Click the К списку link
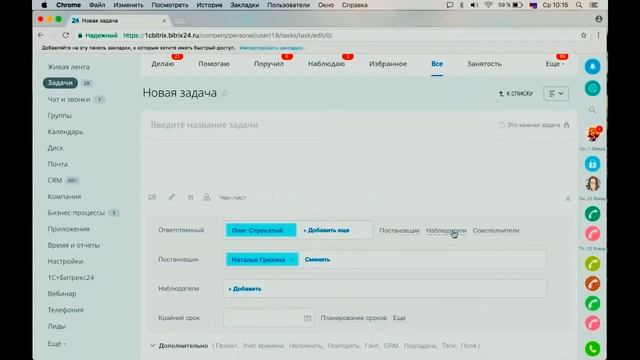 pos(516,93)
